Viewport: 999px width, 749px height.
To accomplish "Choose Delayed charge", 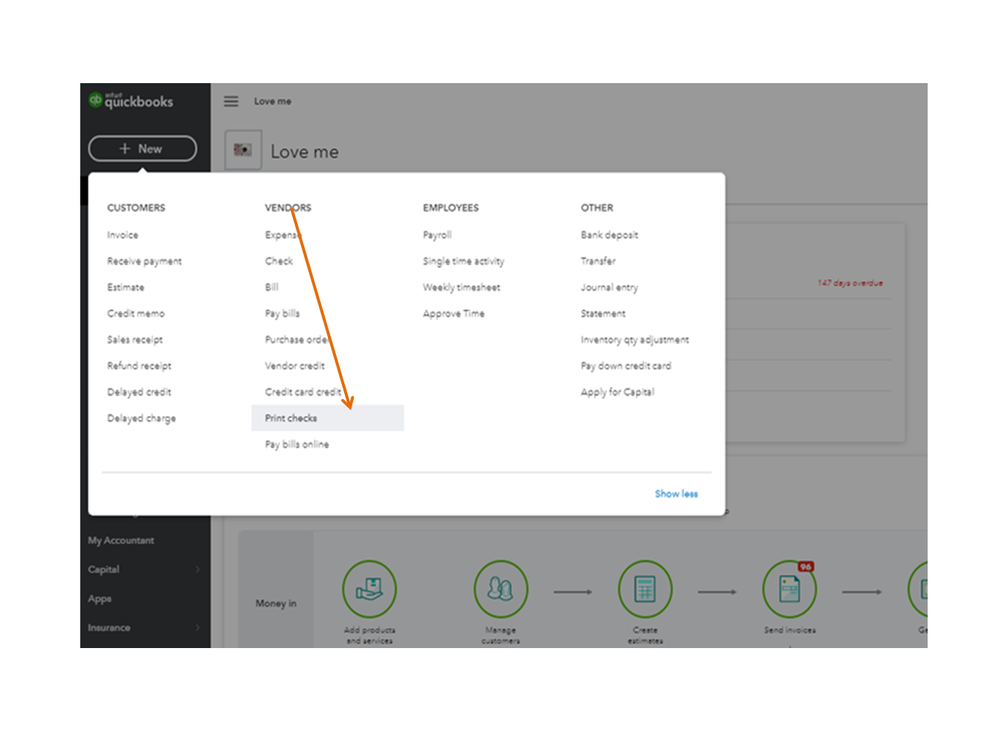I will click(141, 418).
